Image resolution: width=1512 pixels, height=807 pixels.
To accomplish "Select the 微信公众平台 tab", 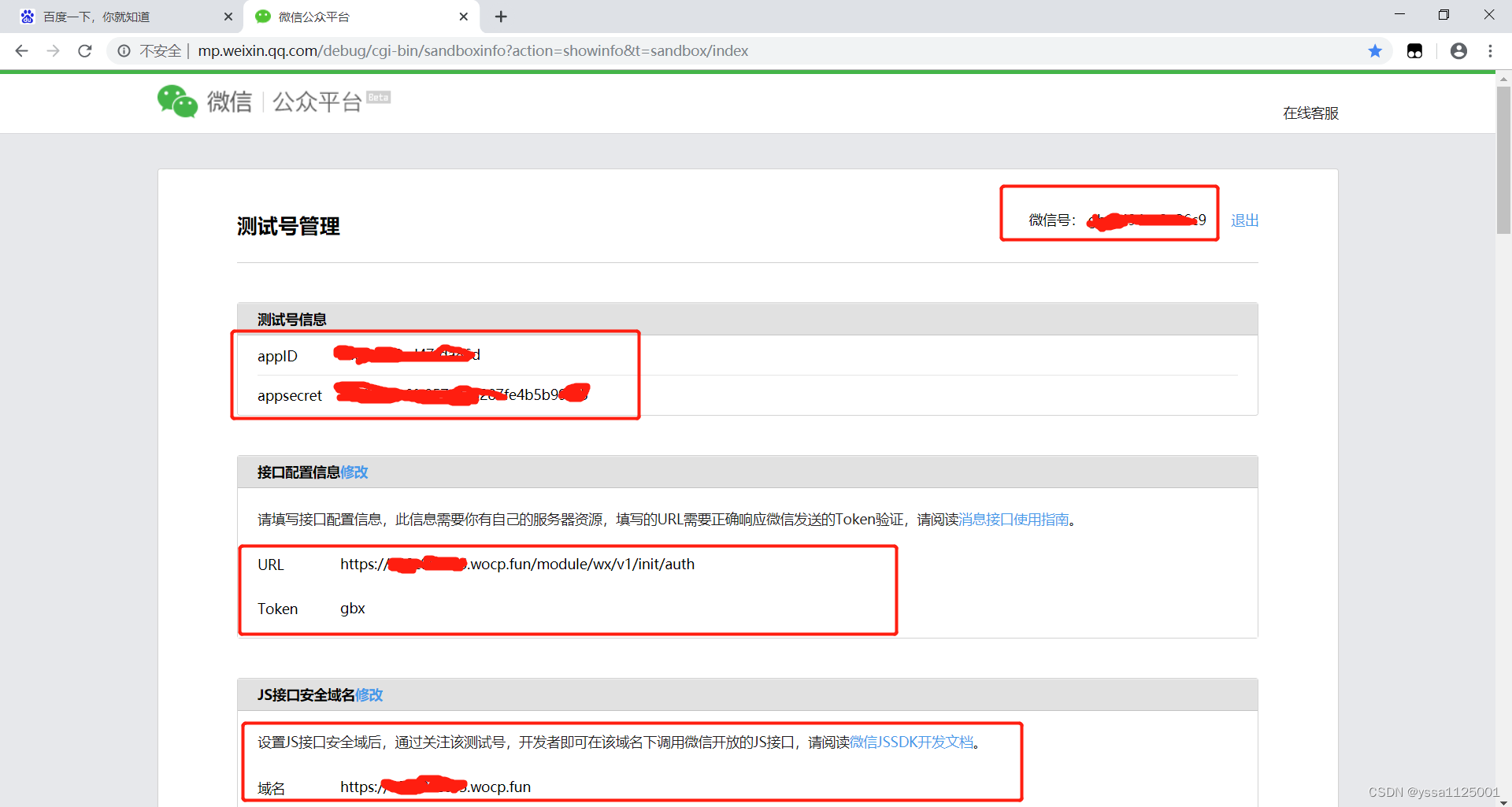I will (x=362, y=17).
